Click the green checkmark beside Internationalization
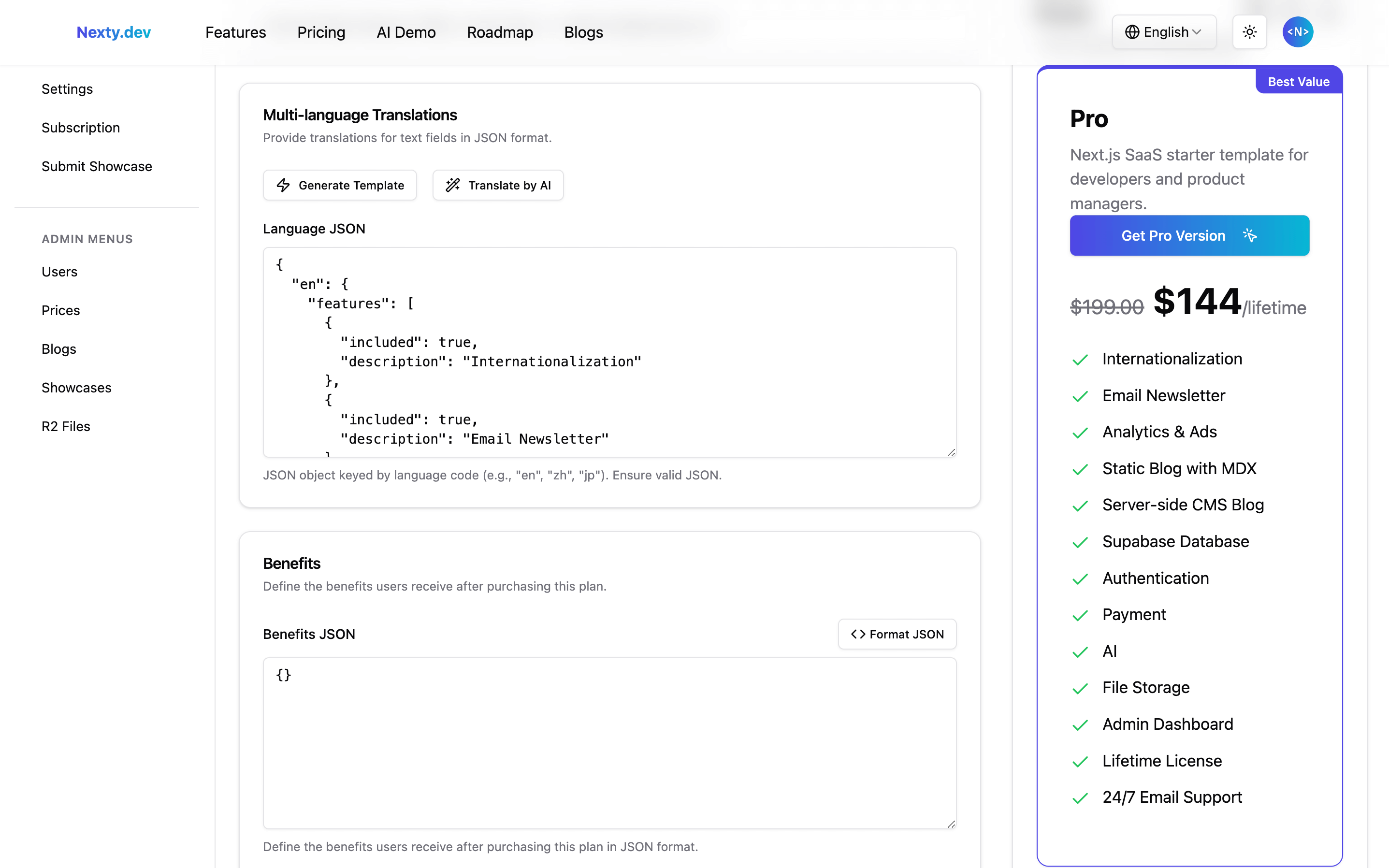The image size is (1389, 868). [x=1080, y=360]
